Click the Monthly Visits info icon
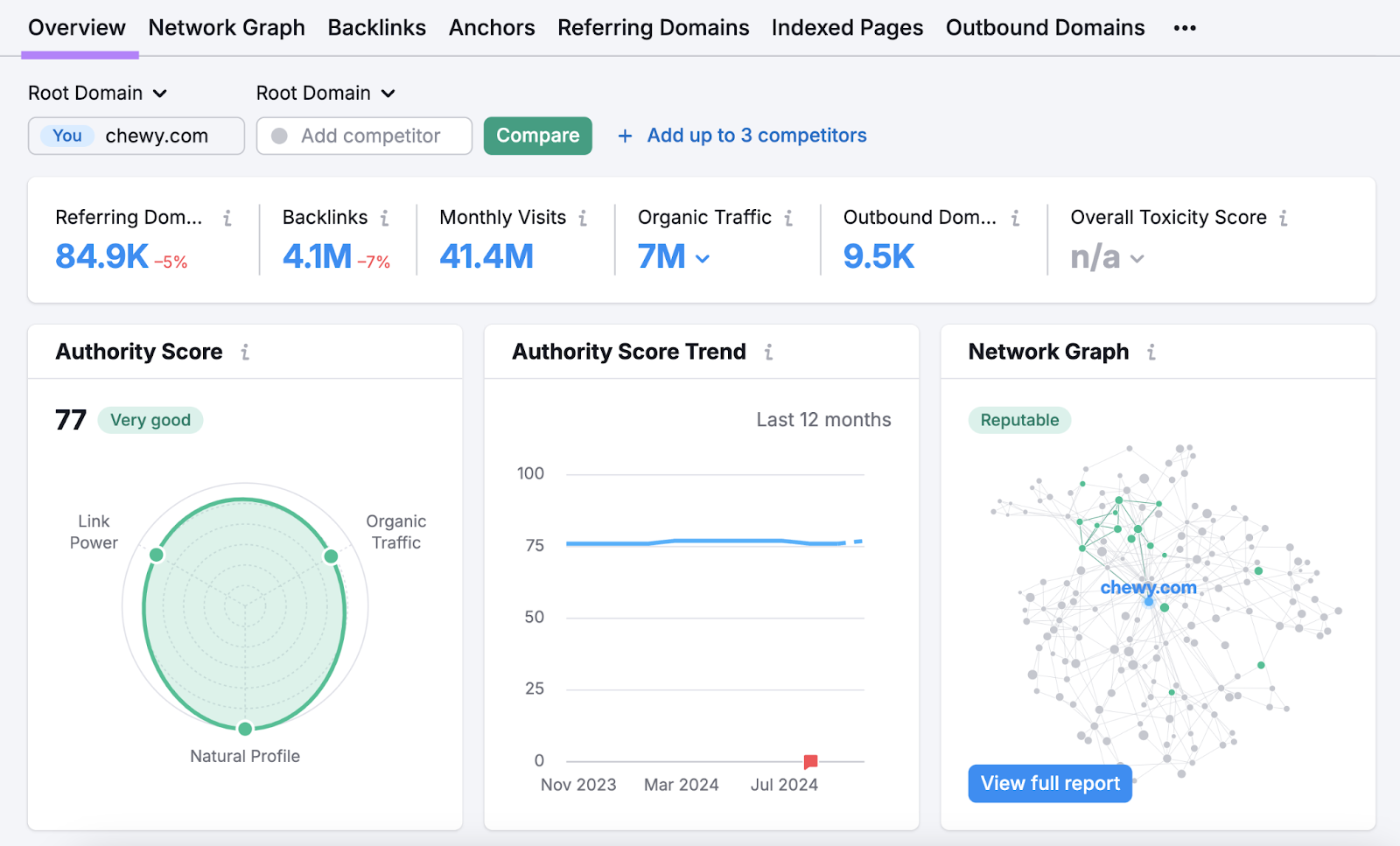Screen dimensions: 1400x846 pyautogui.click(x=584, y=217)
